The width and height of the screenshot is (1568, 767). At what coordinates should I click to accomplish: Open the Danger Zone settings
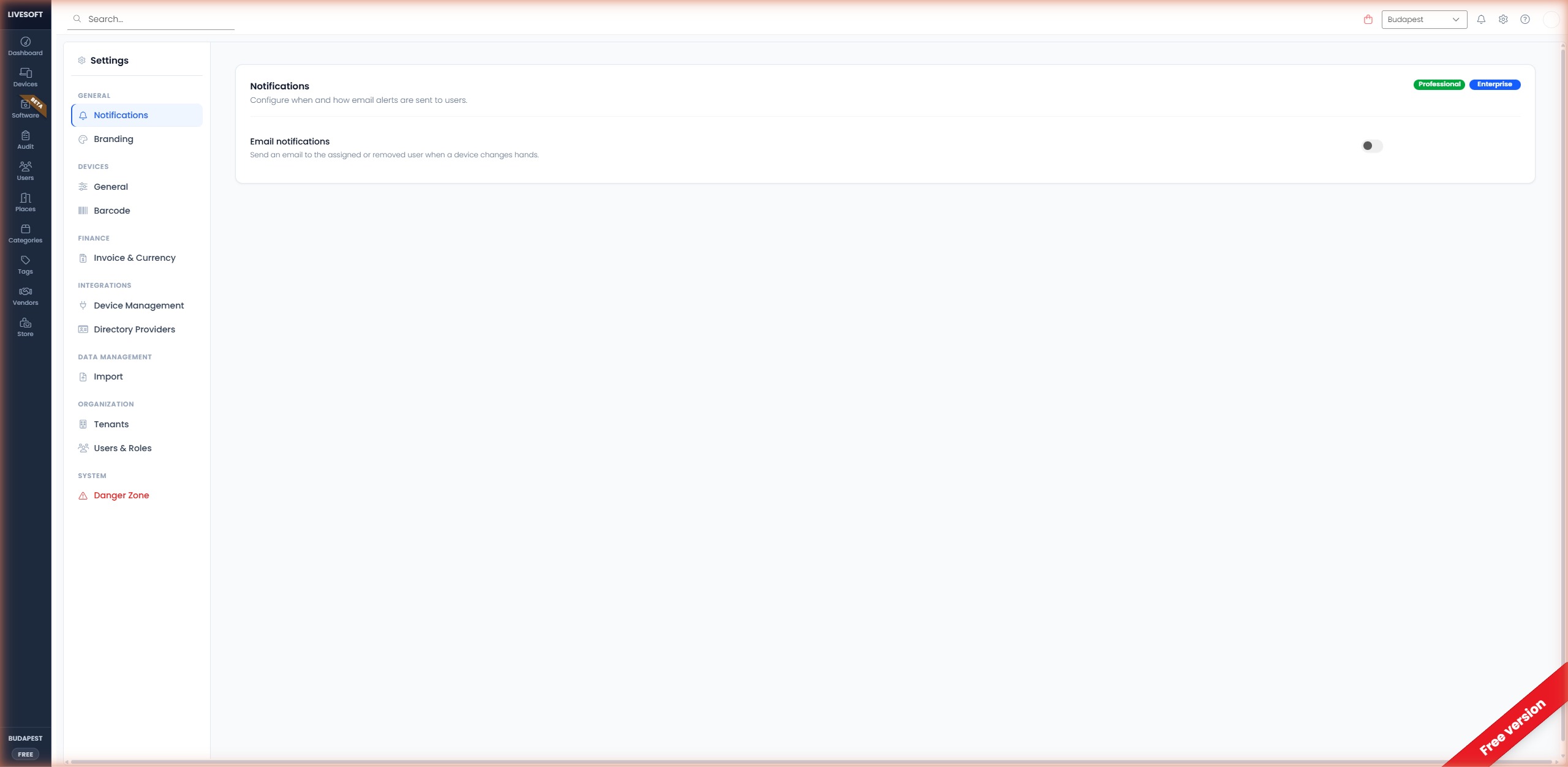point(121,495)
